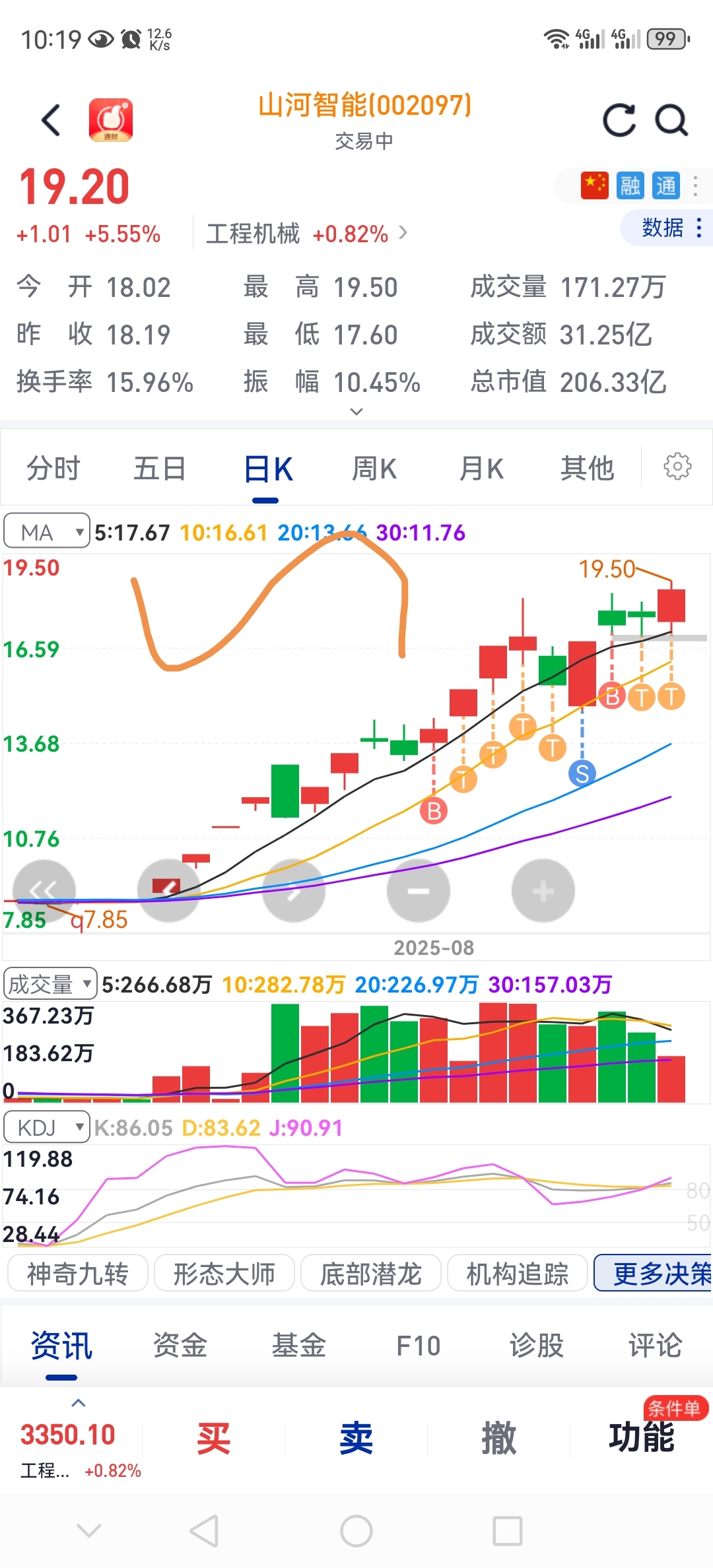This screenshot has width=713, height=1568.
Task: Open the 基金 funds tab
Action: tap(299, 1345)
